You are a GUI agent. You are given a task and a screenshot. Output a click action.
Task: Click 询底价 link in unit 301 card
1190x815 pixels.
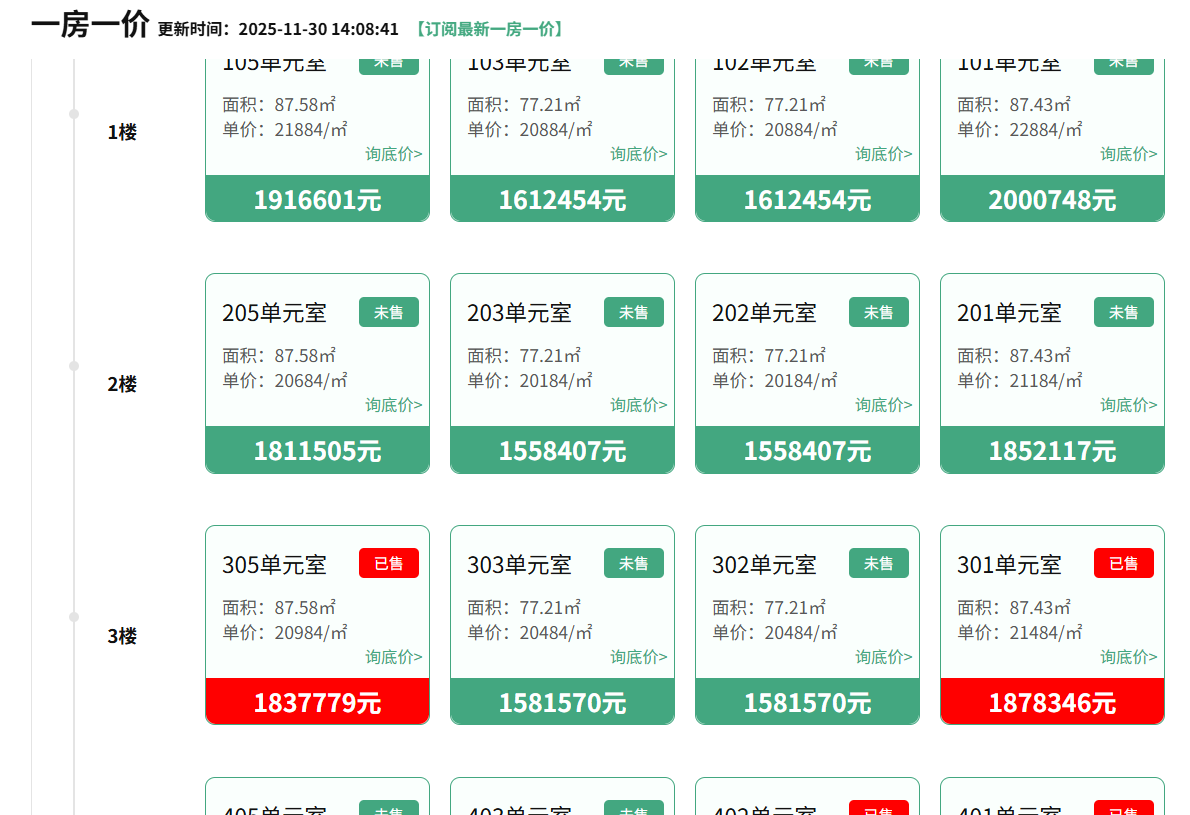pos(1128,657)
